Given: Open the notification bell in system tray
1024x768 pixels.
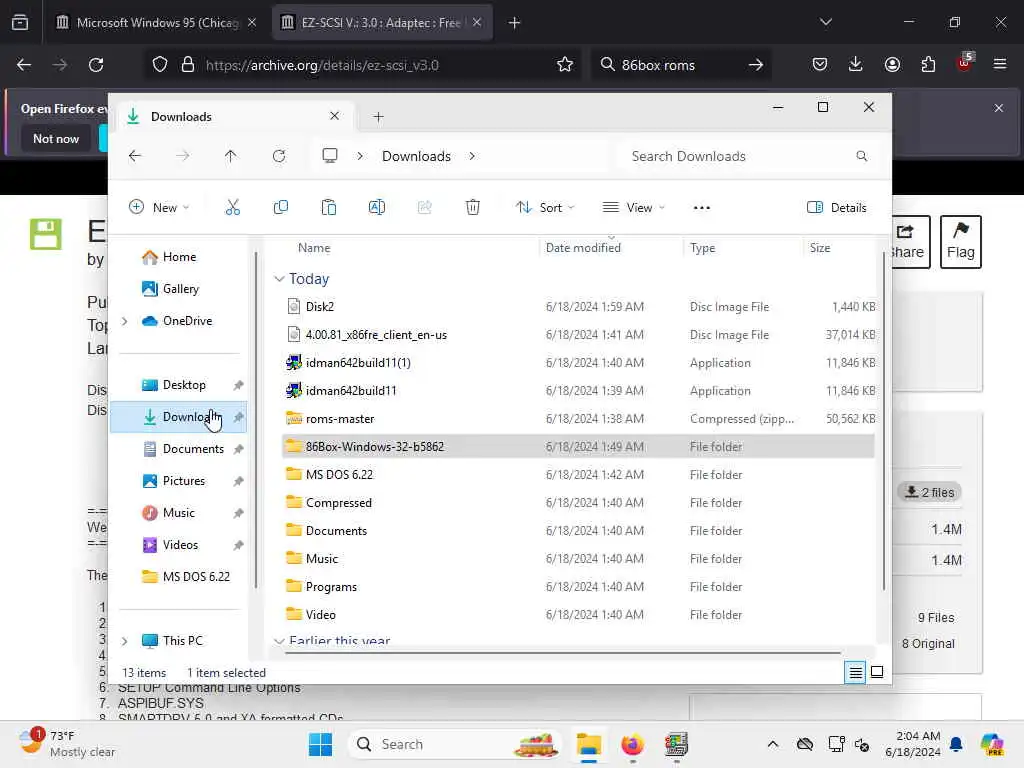Looking at the screenshot, I should point(956,744).
